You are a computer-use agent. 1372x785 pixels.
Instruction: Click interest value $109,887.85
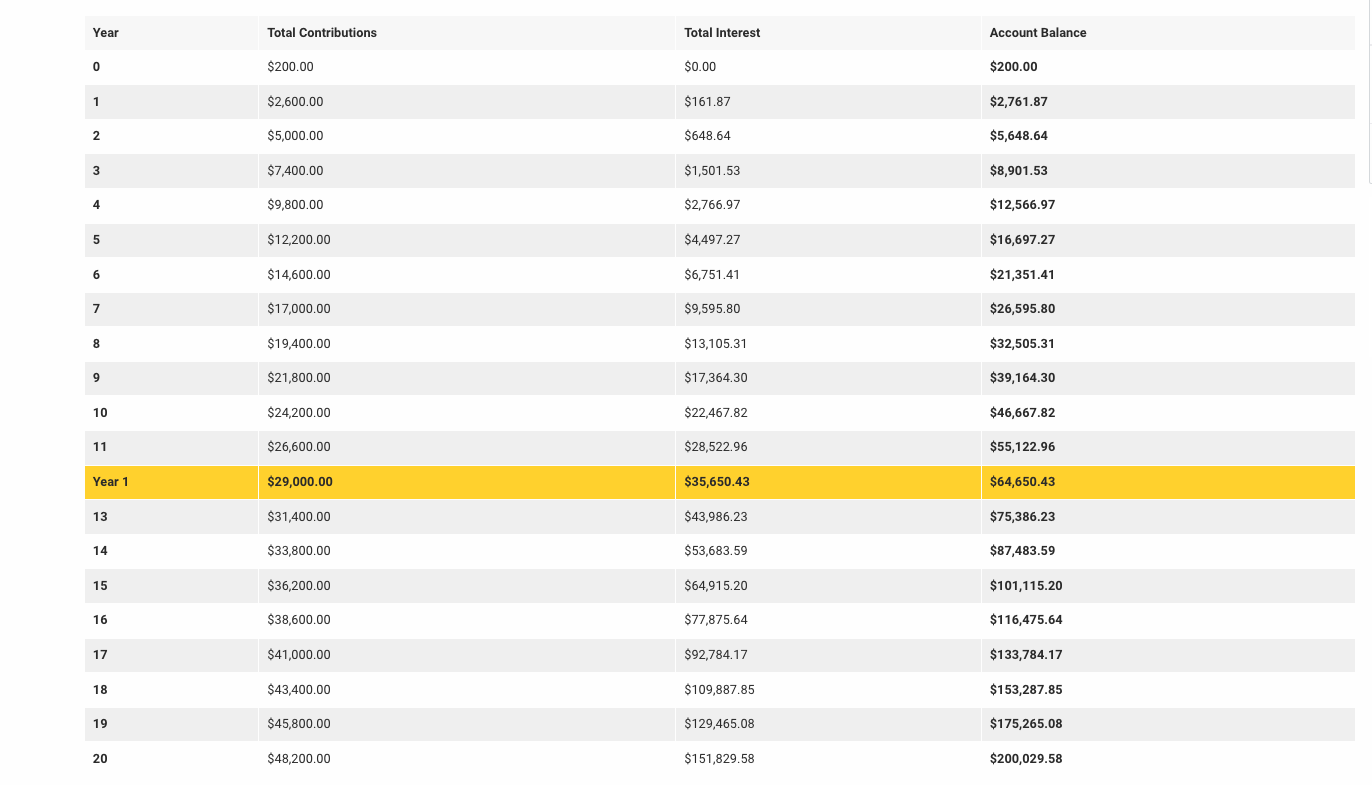[x=719, y=690]
